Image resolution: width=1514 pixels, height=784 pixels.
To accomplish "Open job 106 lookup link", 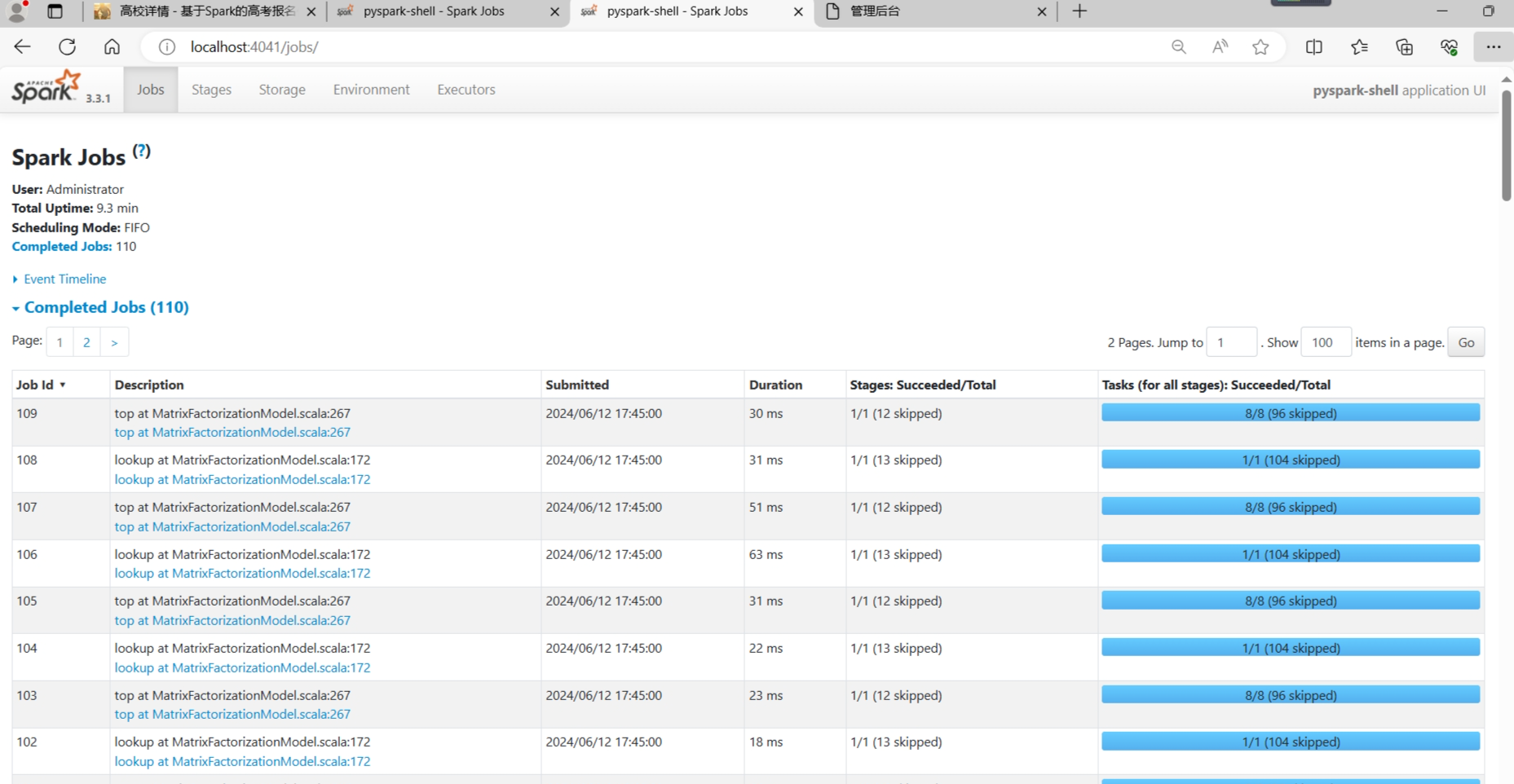I will click(x=242, y=573).
